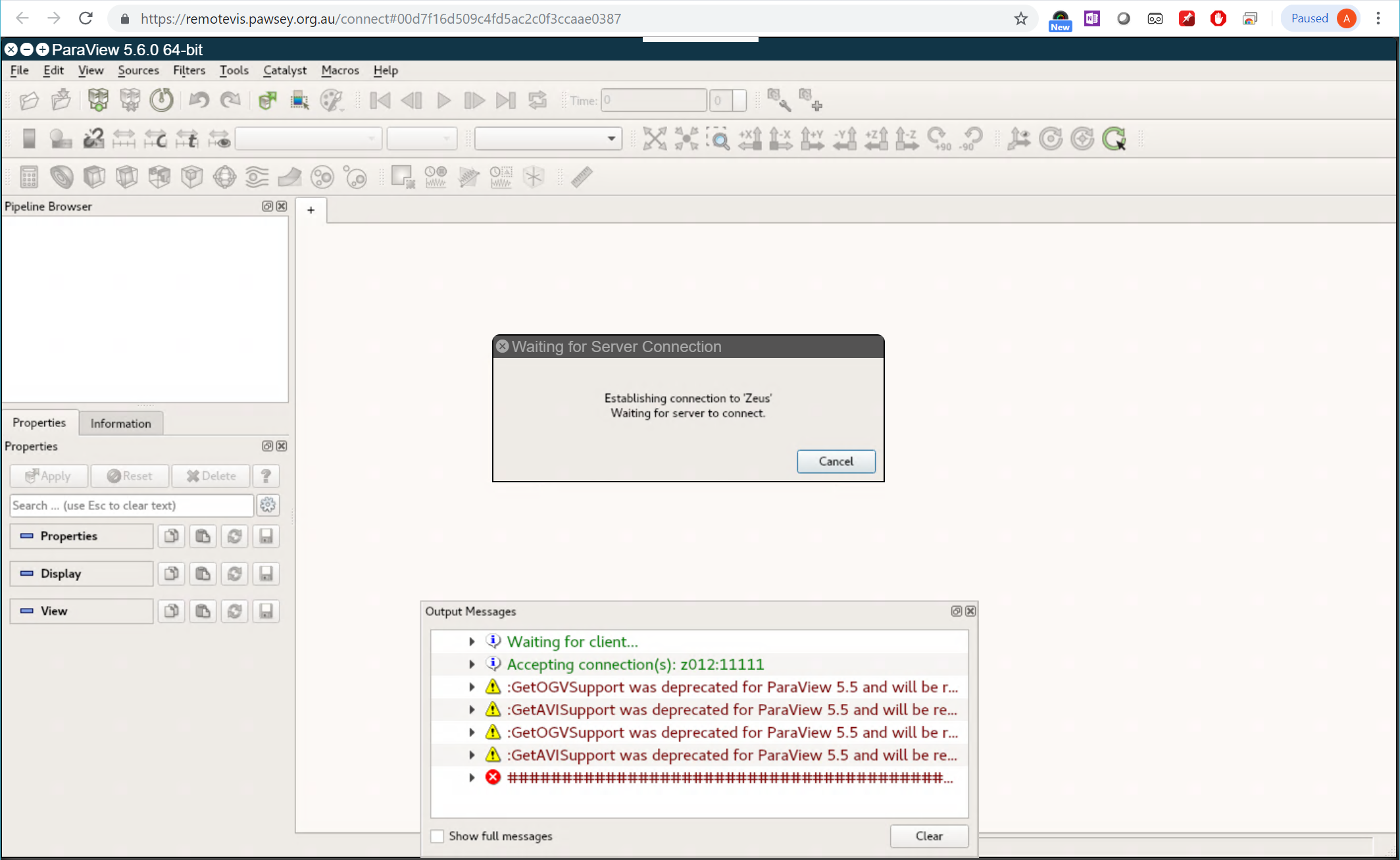Click the Delete button

211,475
